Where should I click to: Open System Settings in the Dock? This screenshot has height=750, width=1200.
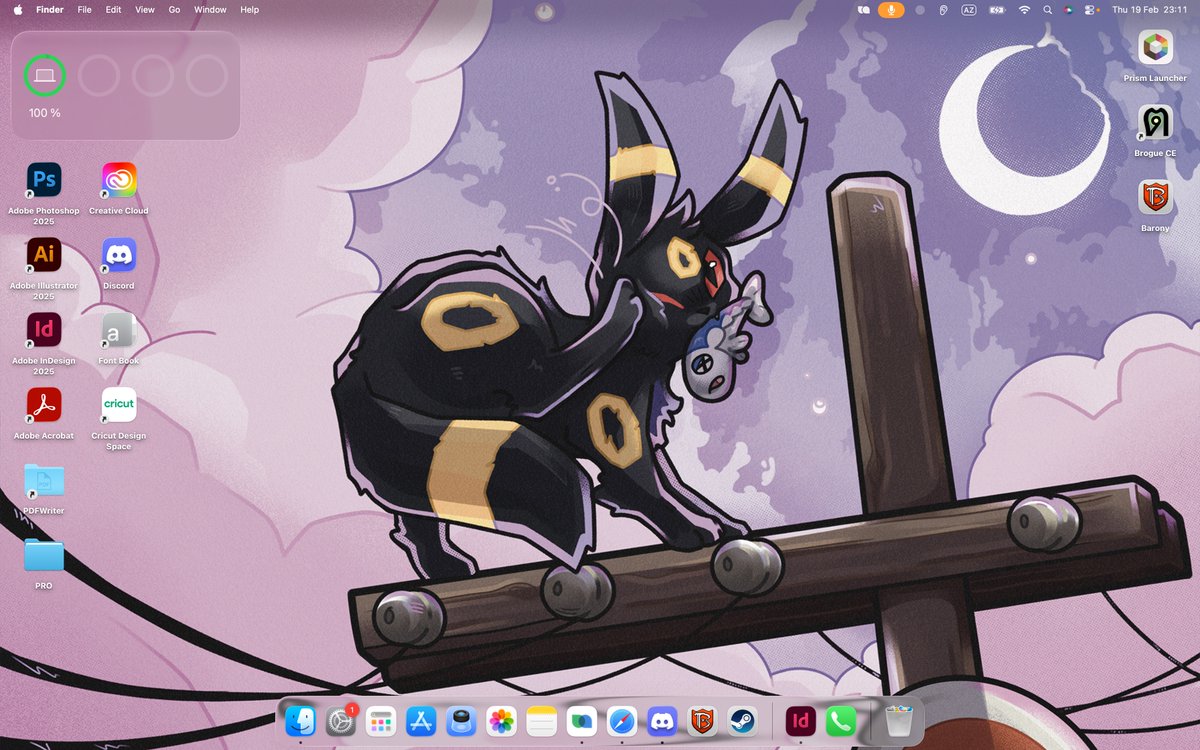(341, 721)
